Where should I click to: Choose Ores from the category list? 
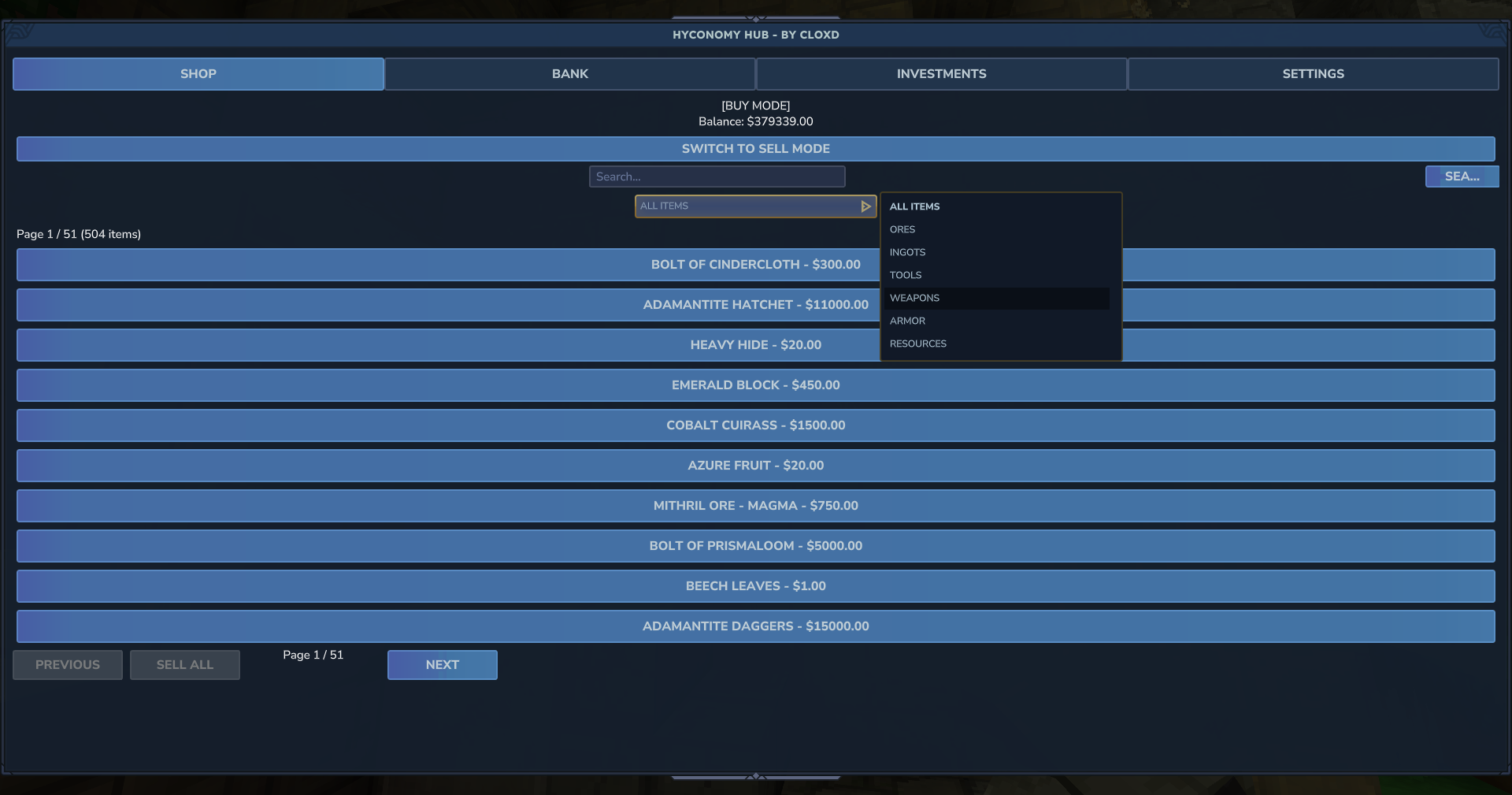tap(902, 229)
